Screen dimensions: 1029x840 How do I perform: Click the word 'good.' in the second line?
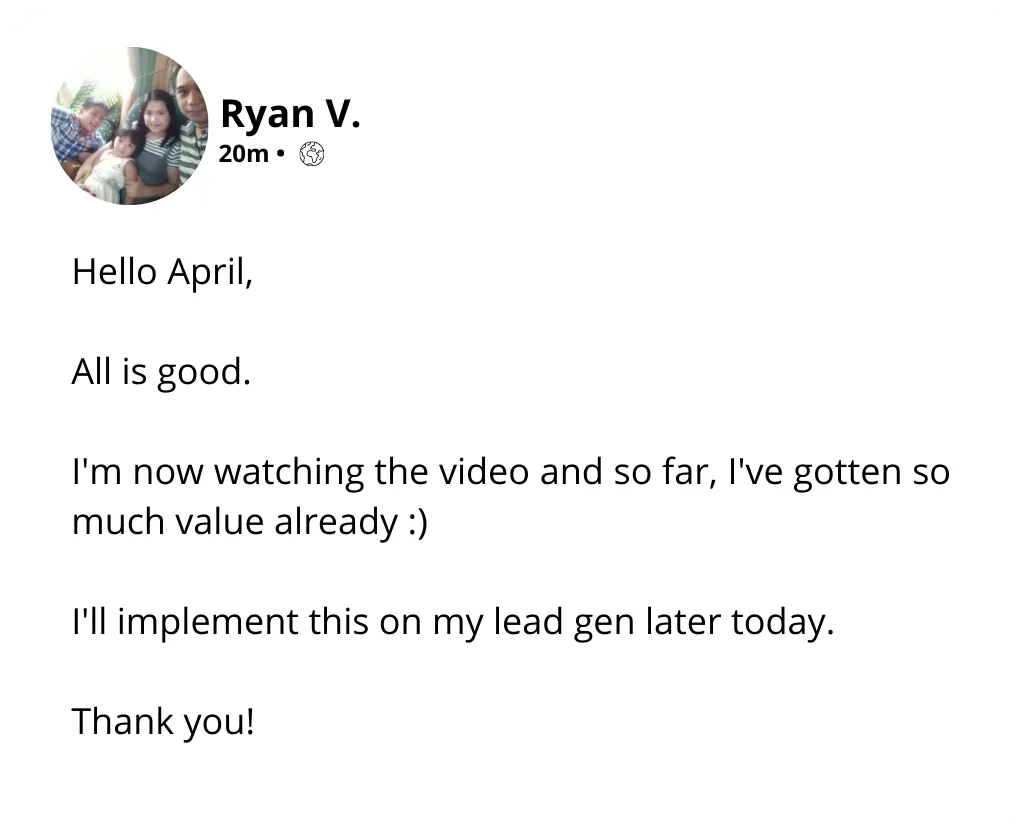point(204,372)
